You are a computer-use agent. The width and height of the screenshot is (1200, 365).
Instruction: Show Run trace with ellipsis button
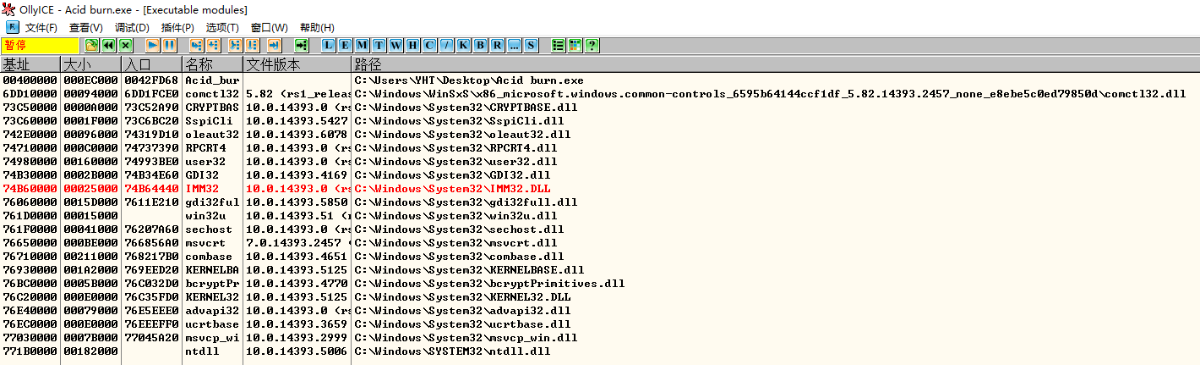[x=514, y=45]
